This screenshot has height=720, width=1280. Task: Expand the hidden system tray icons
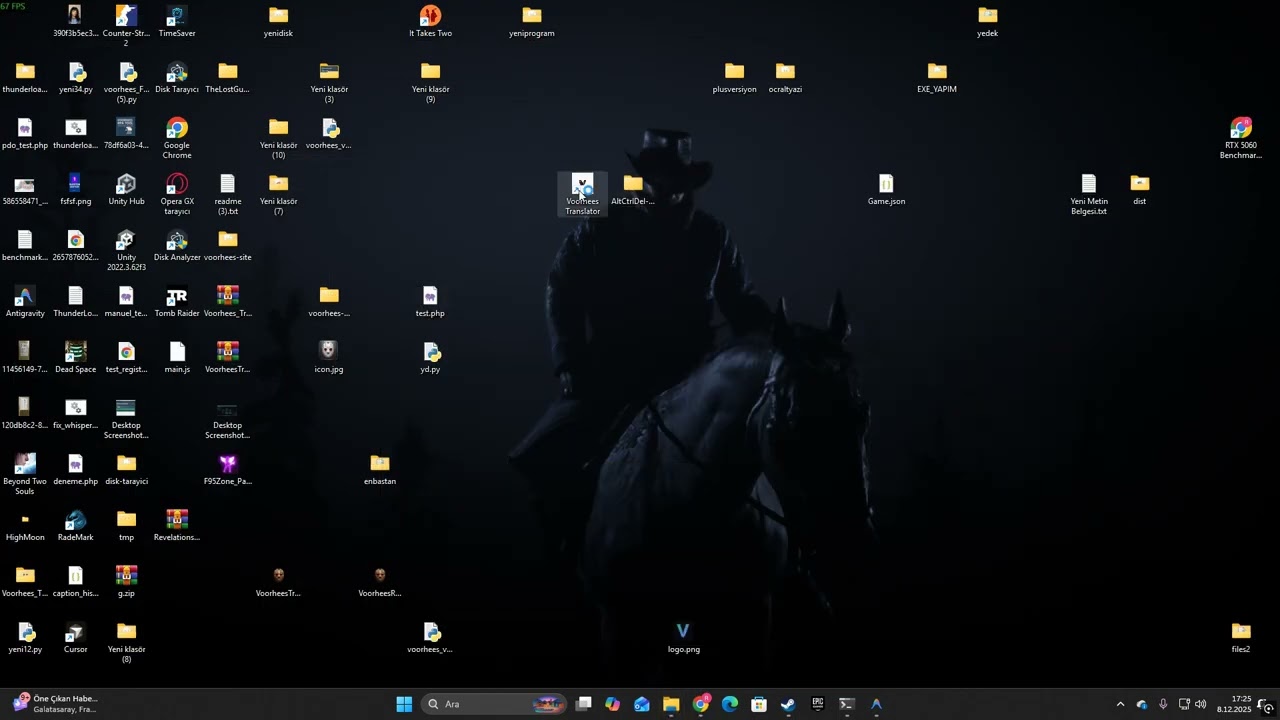pyautogui.click(x=1120, y=704)
